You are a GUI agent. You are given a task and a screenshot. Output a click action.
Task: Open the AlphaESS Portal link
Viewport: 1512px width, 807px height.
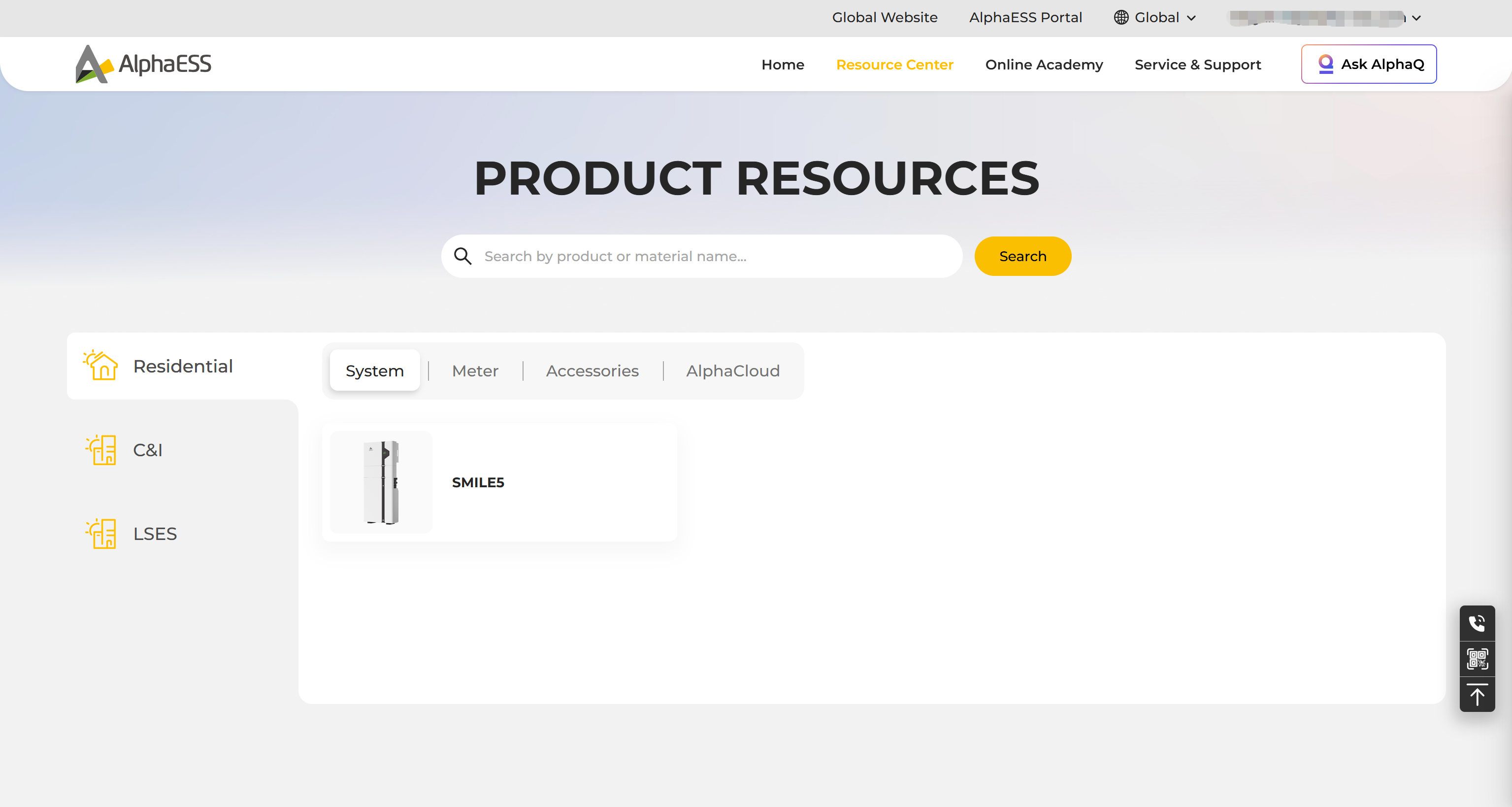(1025, 18)
